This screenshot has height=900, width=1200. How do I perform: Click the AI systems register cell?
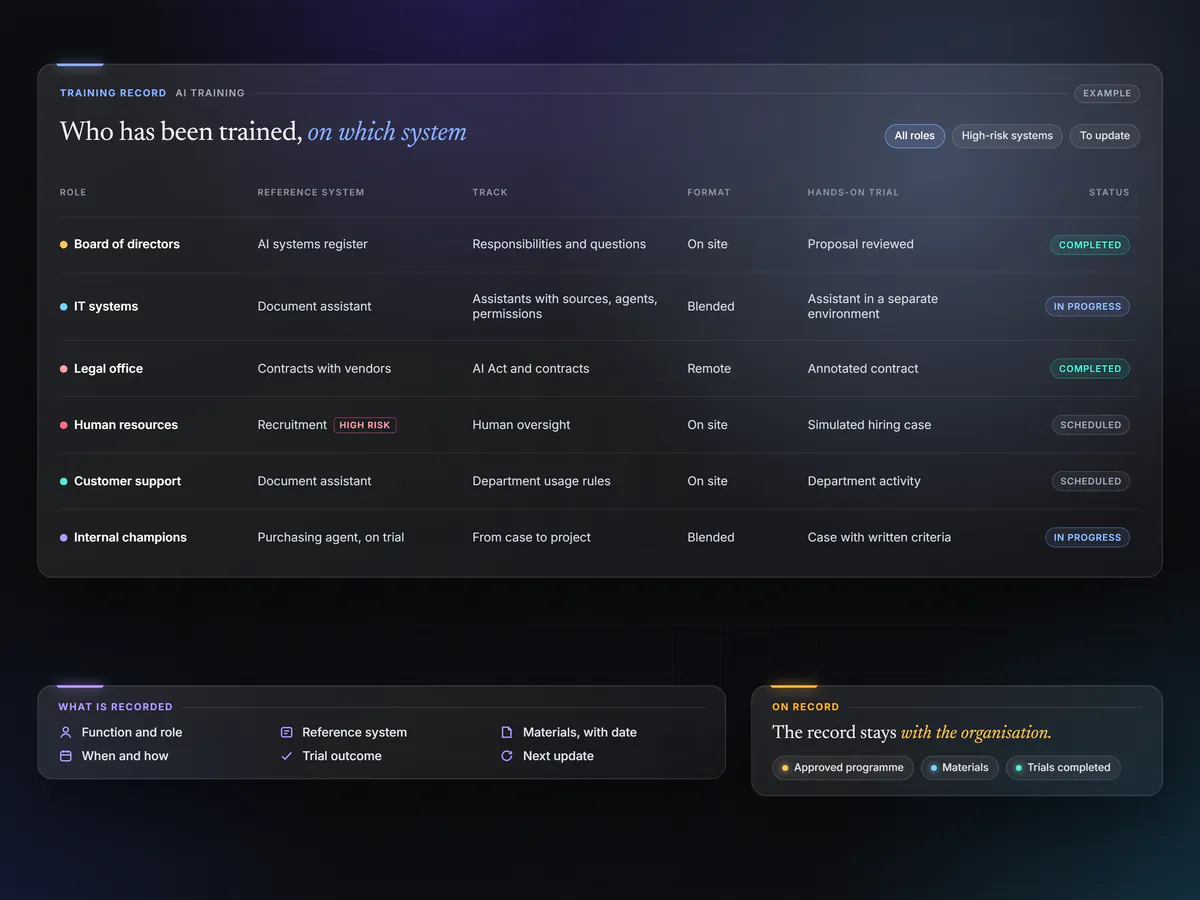313,244
